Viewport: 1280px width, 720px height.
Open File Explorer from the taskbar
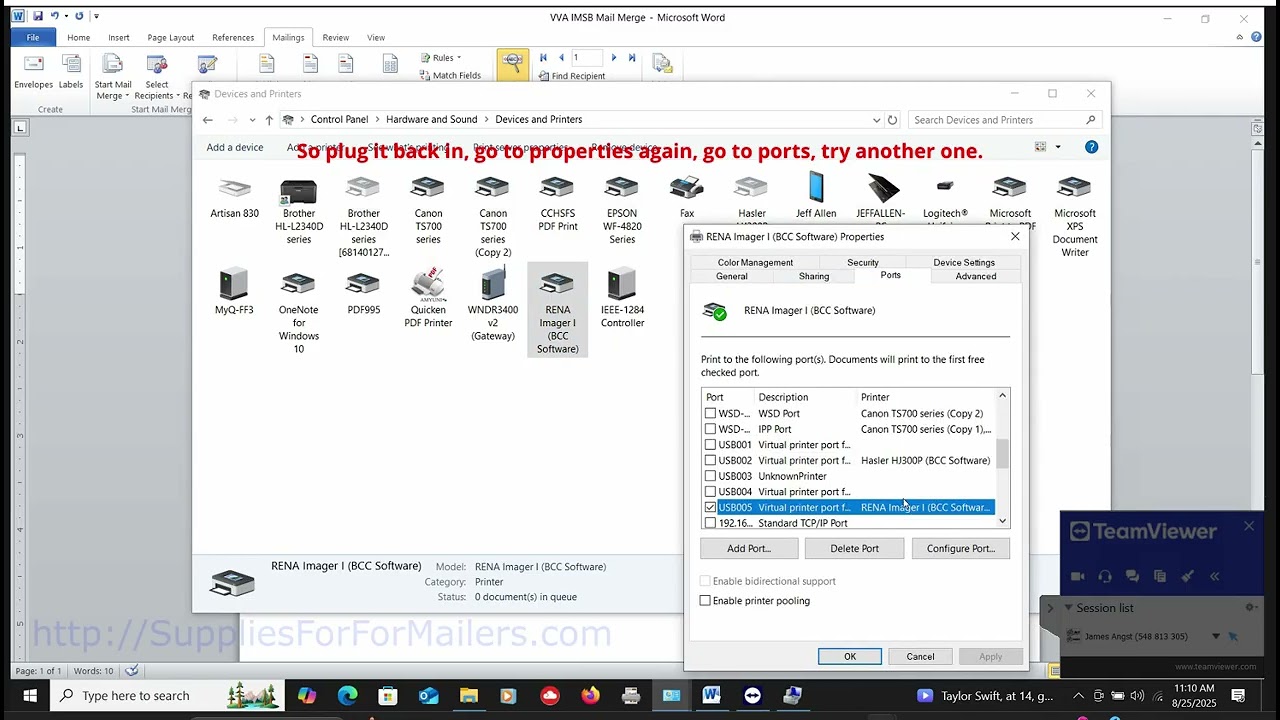click(469, 696)
